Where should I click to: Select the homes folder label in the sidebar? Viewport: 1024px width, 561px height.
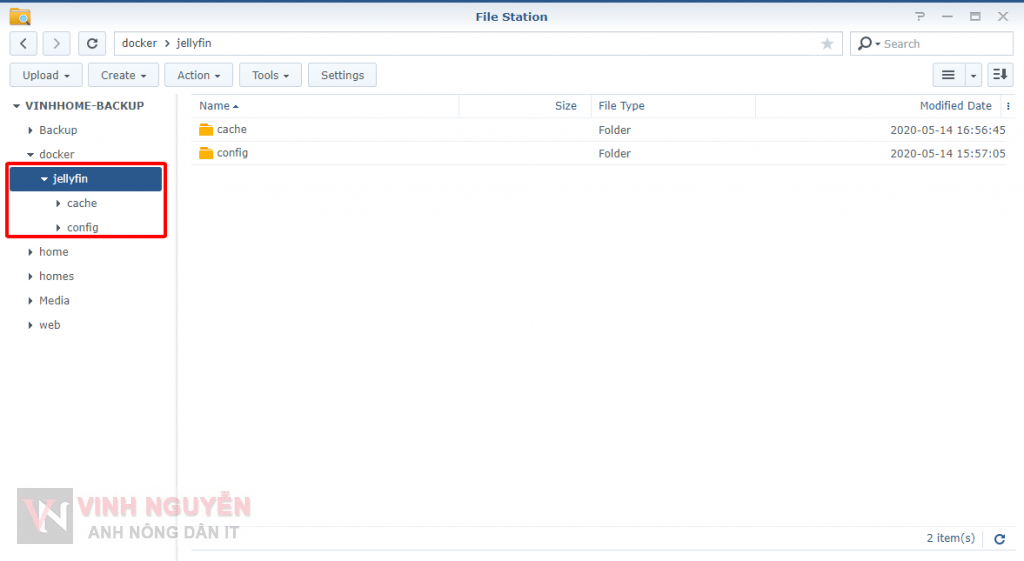coord(56,276)
